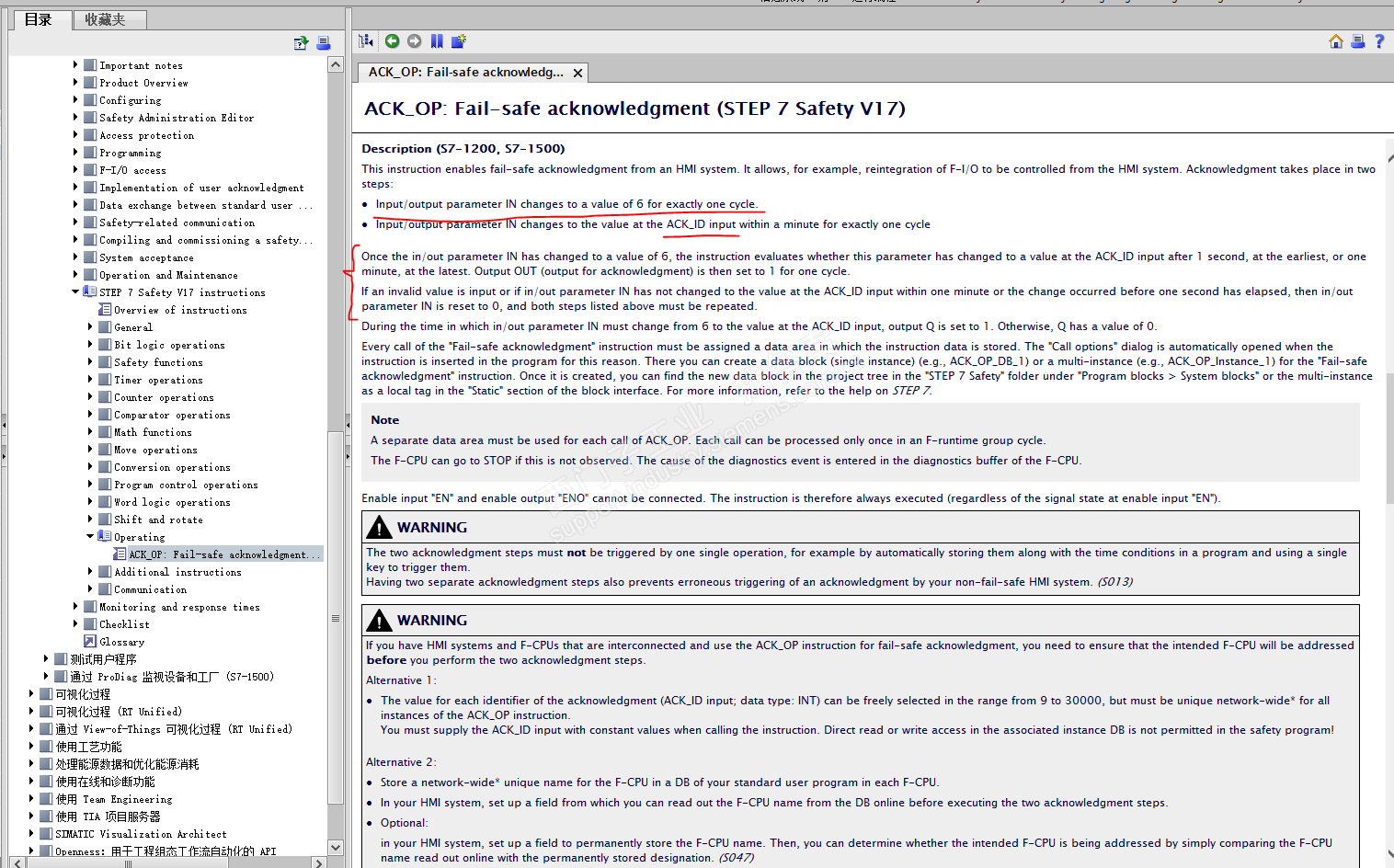Click the contents tree scroll-down arrow

[336, 848]
